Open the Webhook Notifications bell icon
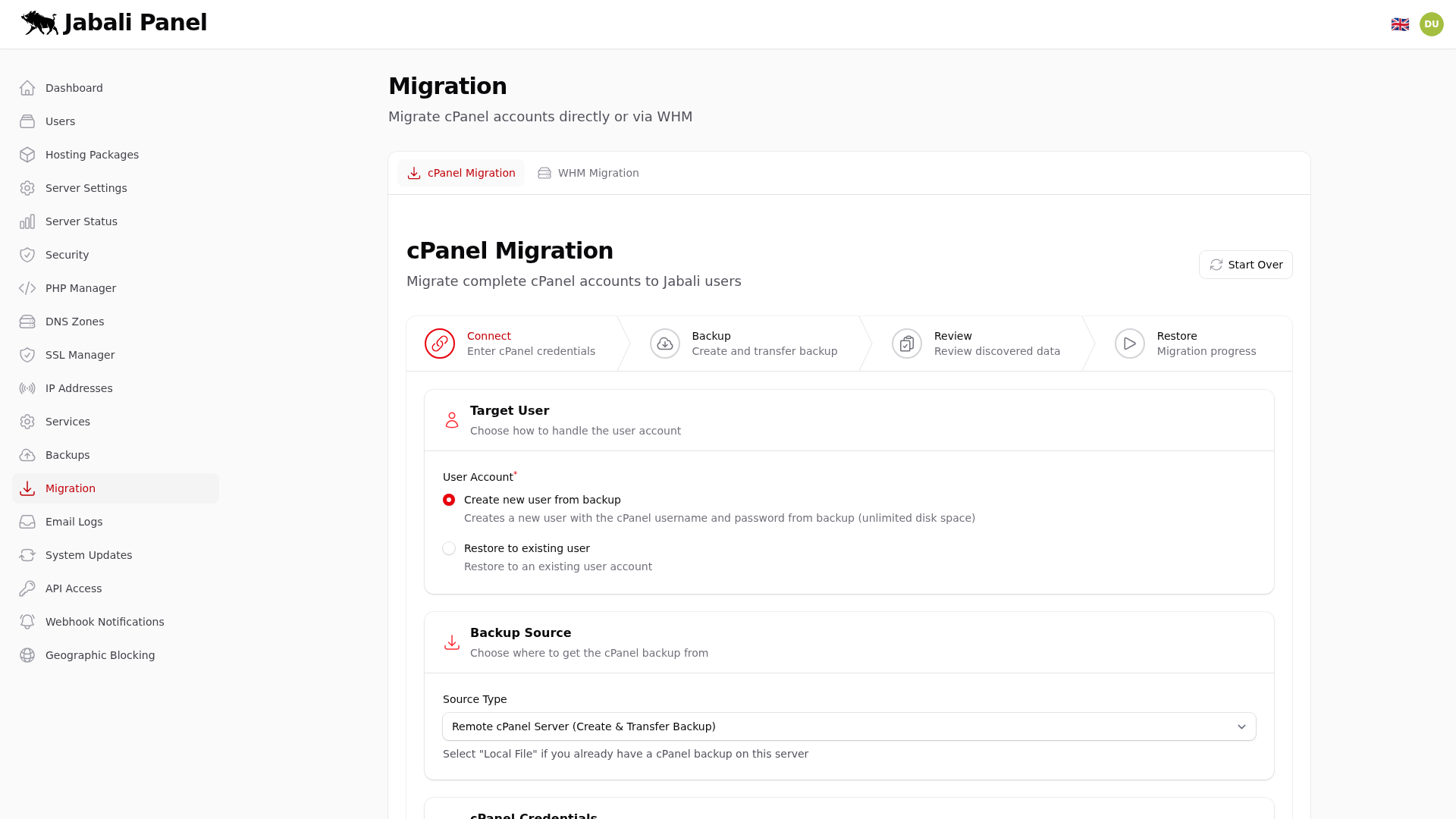This screenshot has height=819, width=1456. 27,621
